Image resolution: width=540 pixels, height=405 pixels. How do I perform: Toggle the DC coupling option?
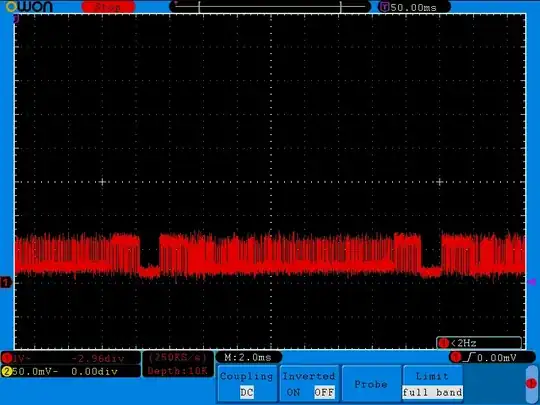click(247, 392)
